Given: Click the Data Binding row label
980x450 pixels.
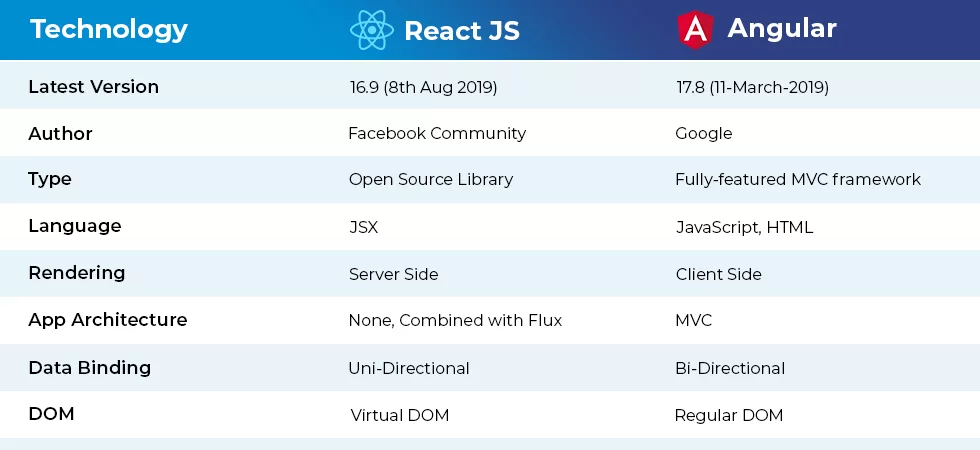Looking at the screenshot, I should (x=90, y=368).
